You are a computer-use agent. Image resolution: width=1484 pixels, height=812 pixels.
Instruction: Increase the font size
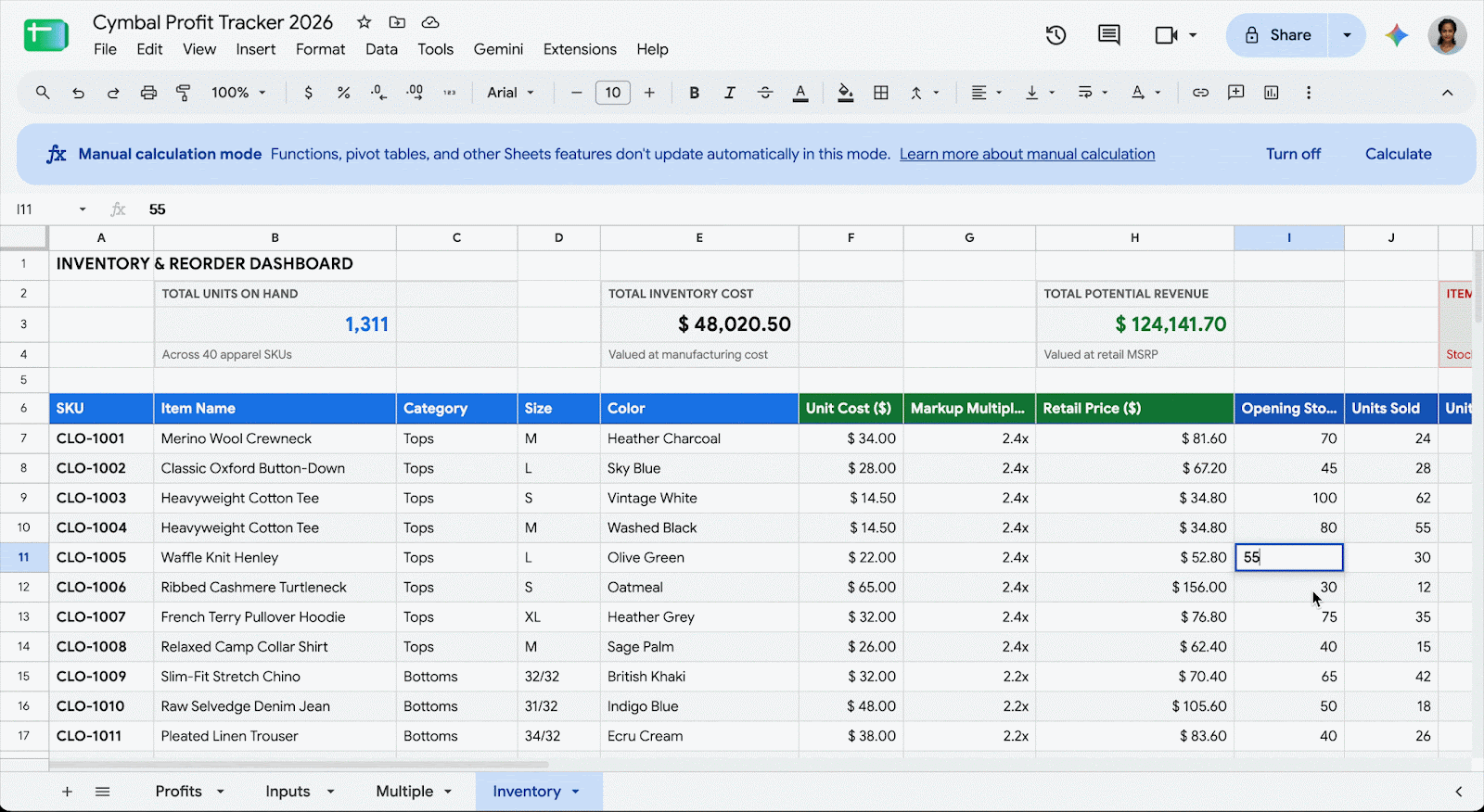click(x=649, y=93)
